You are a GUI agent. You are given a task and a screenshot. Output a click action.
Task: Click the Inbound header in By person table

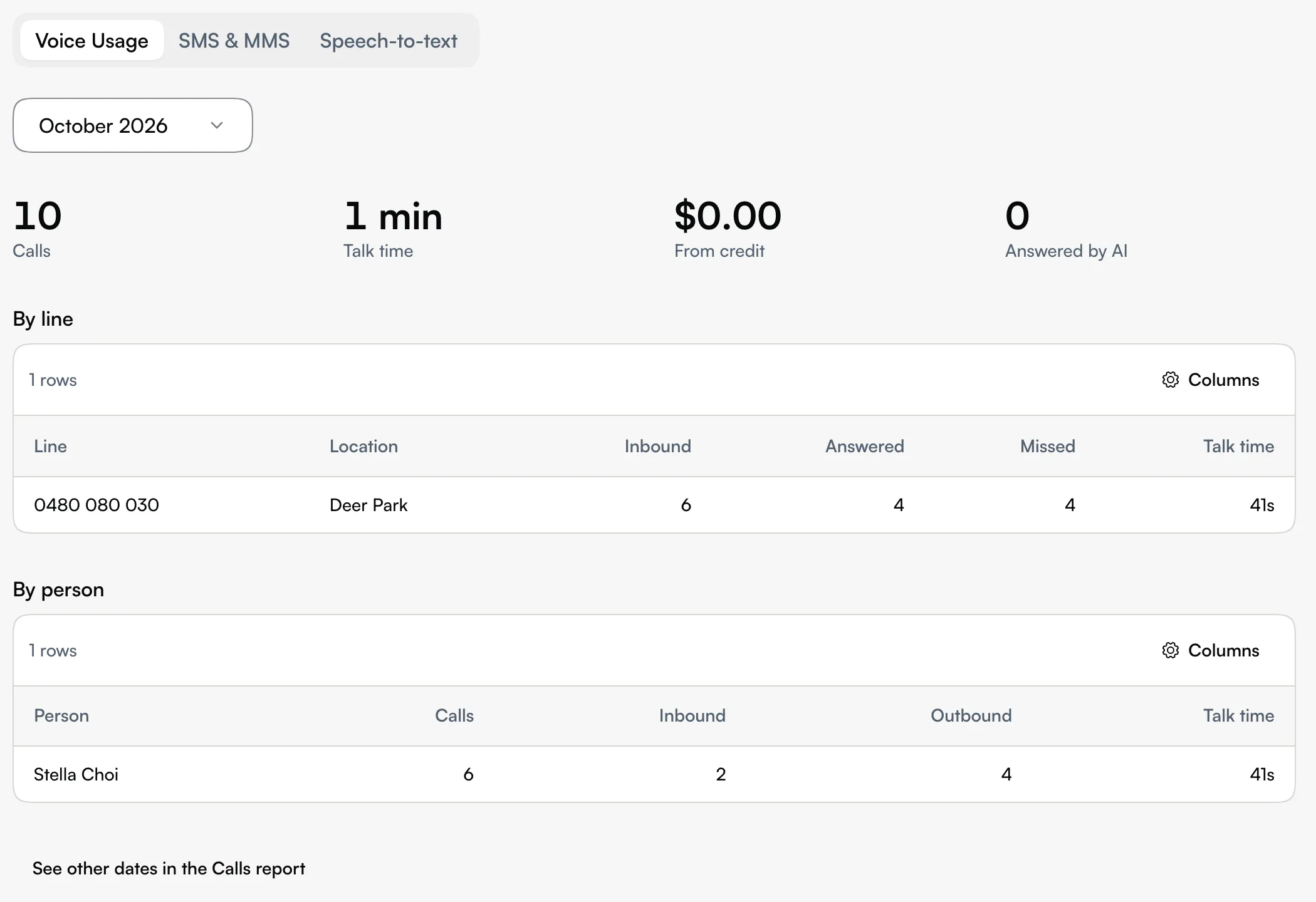[x=692, y=715]
